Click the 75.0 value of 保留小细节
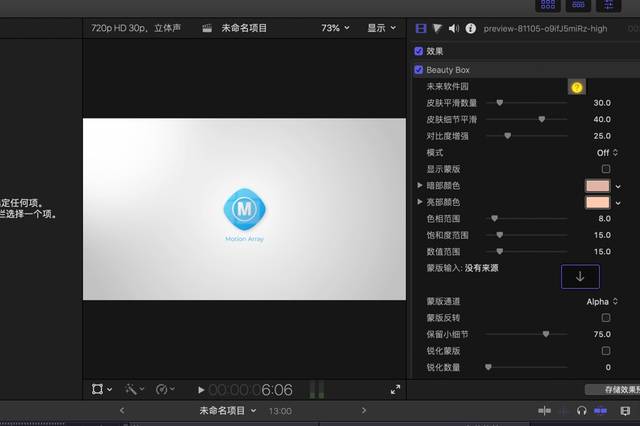Screen dimensions: 640x426 [x=602, y=334]
